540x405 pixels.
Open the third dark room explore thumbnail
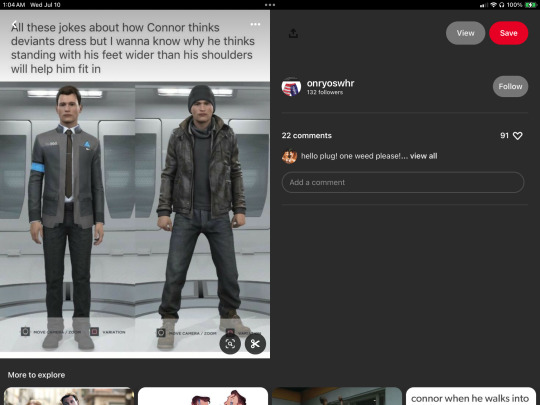click(337, 396)
